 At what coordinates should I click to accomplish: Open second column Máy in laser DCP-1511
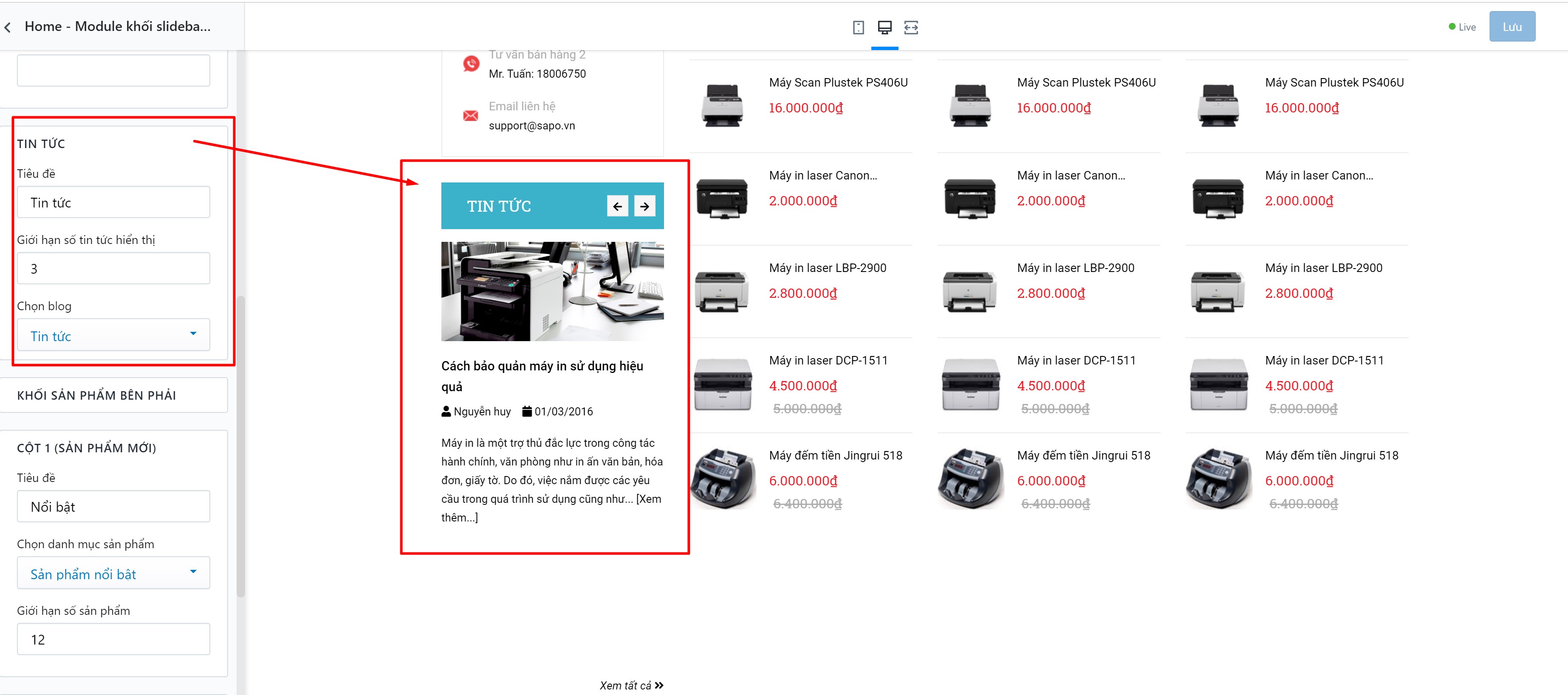[1076, 361]
